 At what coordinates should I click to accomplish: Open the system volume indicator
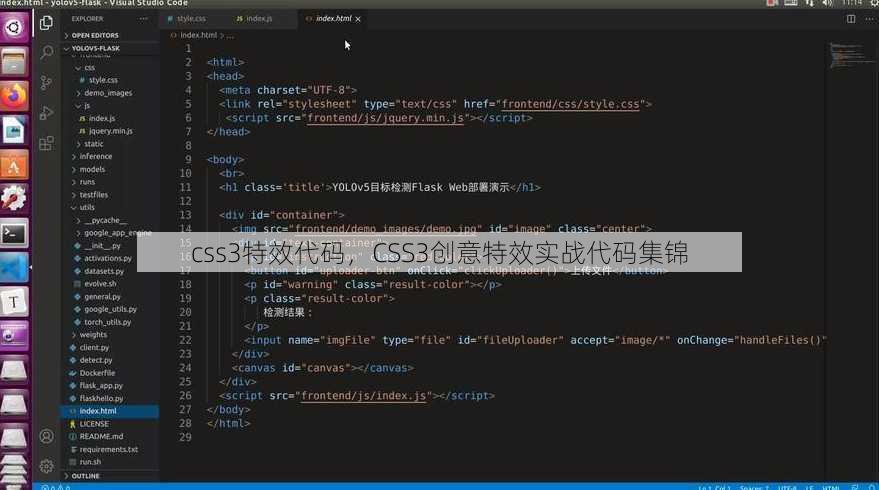[827, 3]
